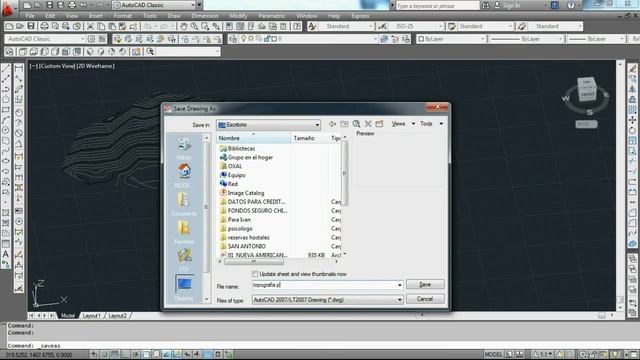The height and width of the screenshot is (360, 640).
Task: Click the Up one level folder icon
Action: tap(344, 124)
